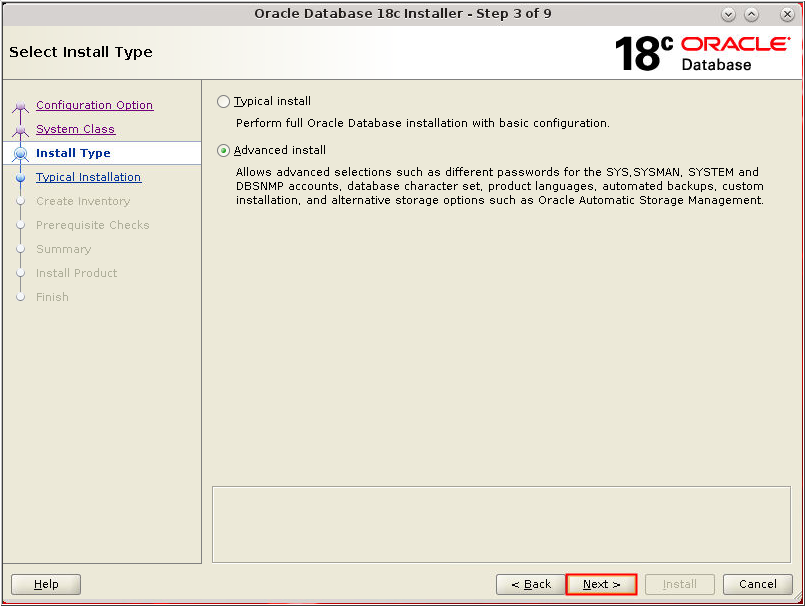
Task: Select the Advanced install option
Action: (222, 150)
